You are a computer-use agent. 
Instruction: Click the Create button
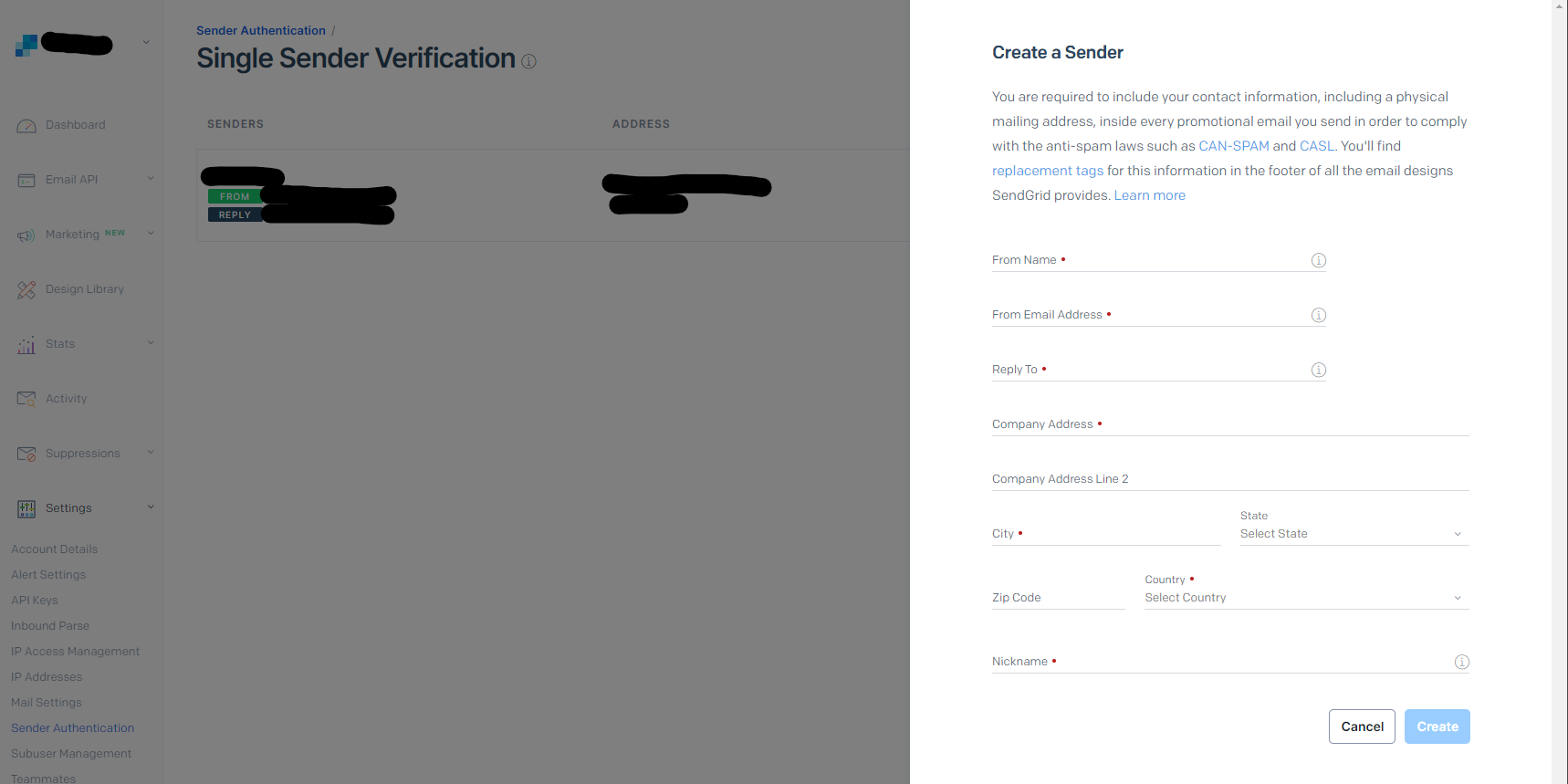point(1437,726)
